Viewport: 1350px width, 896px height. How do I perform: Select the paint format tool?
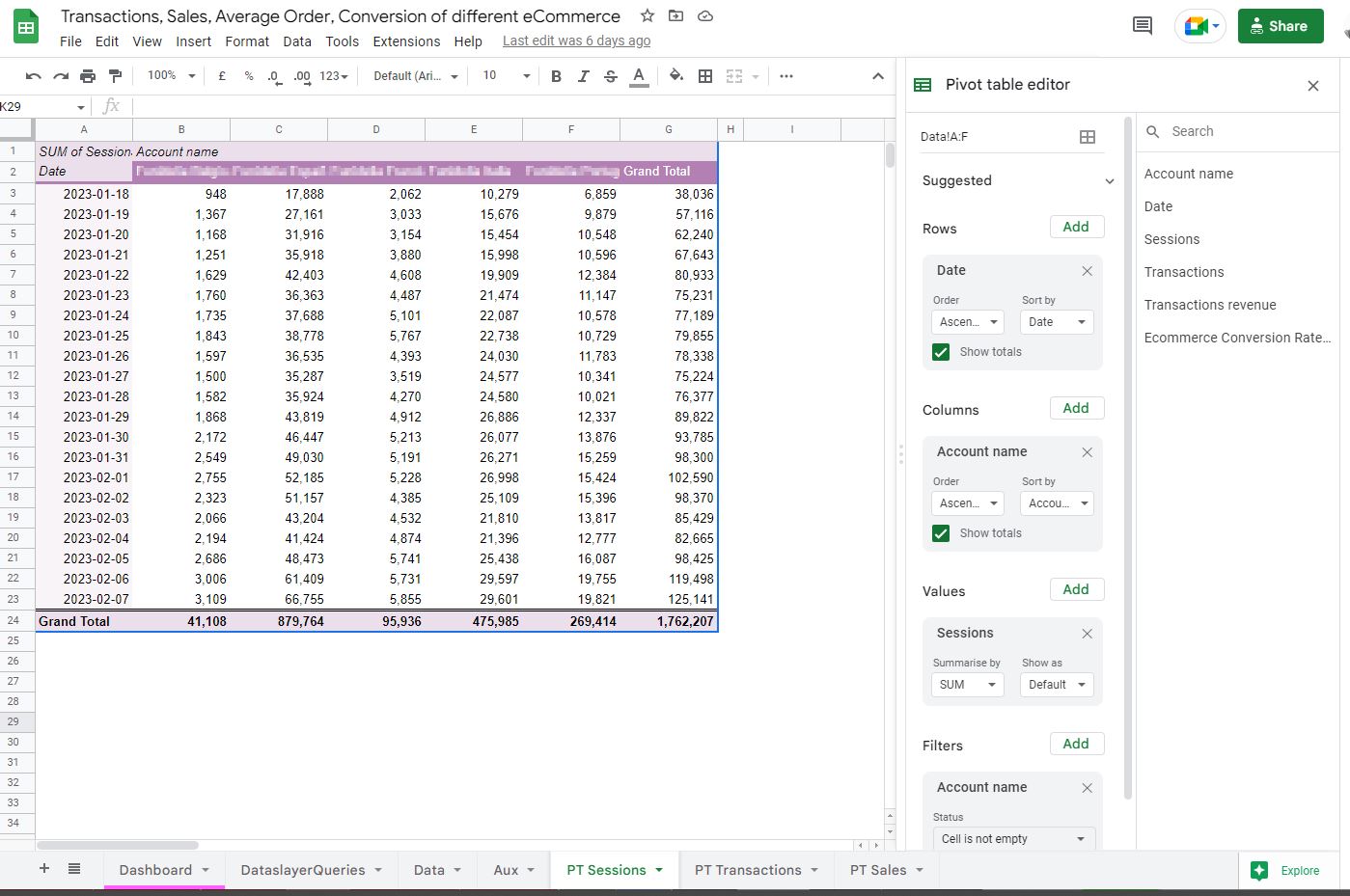[x=116, y=76]
